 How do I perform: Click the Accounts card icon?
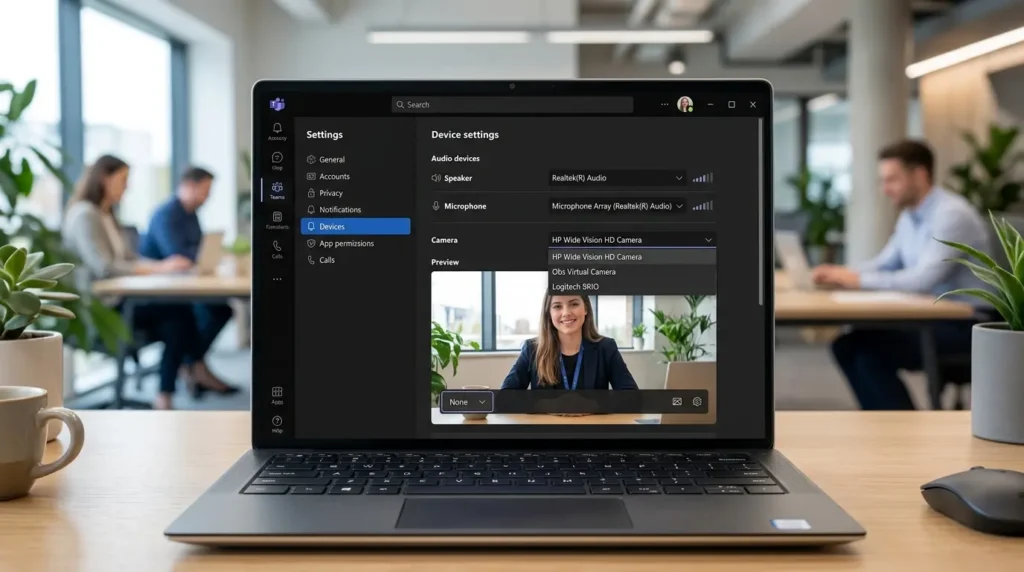coord(311,176)
